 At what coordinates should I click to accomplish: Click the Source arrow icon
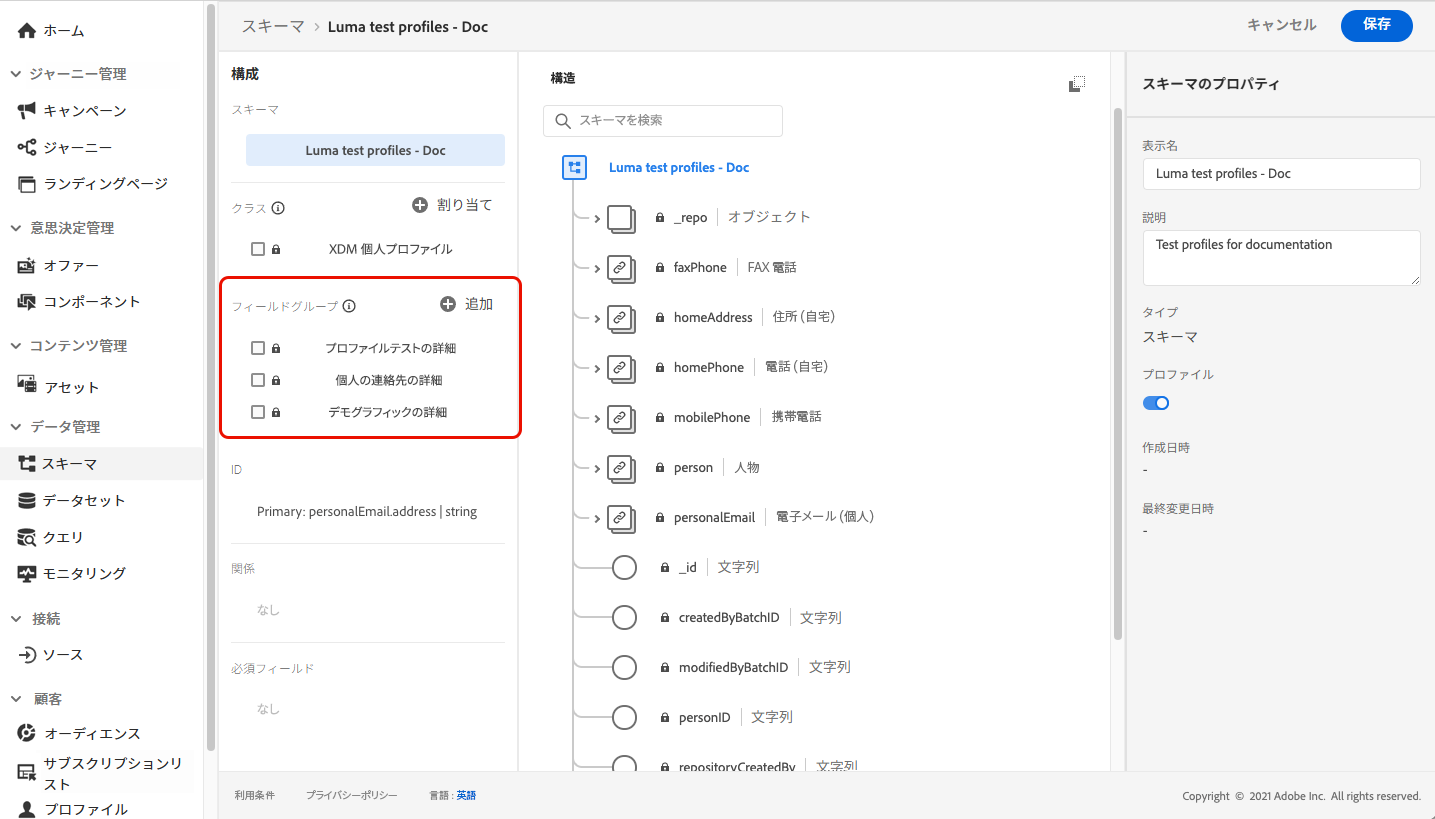(27, 655)
